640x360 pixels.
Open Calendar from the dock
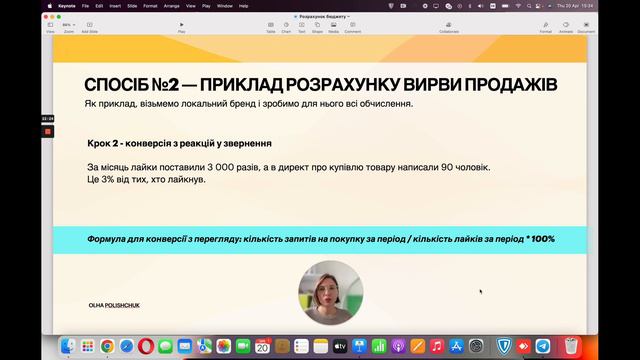point(262,347)
